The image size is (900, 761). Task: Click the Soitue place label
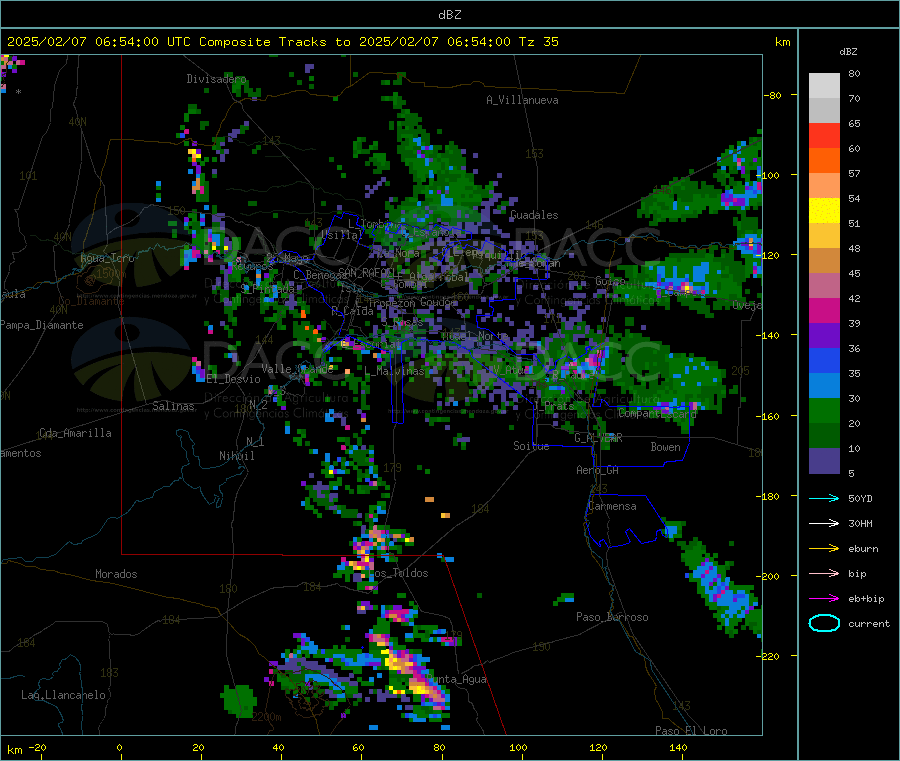[x=531, y=446]
